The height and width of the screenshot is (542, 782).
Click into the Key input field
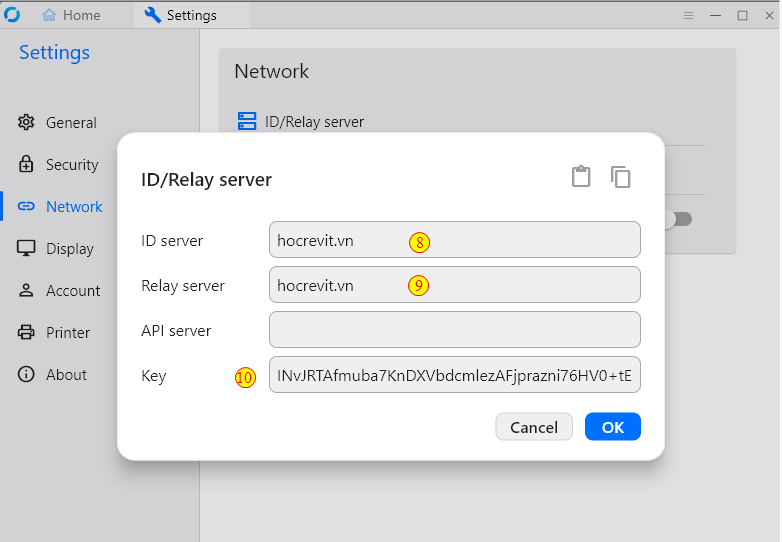(455, 374)
